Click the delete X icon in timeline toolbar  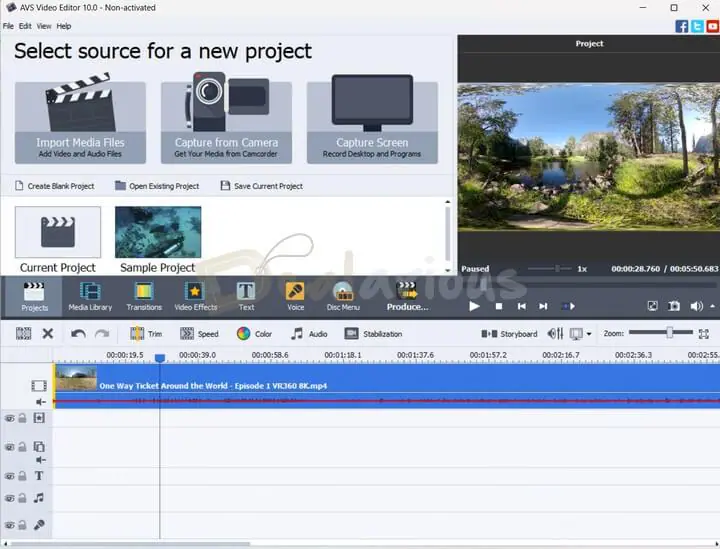pyautogui.click(x=48, y=333)
